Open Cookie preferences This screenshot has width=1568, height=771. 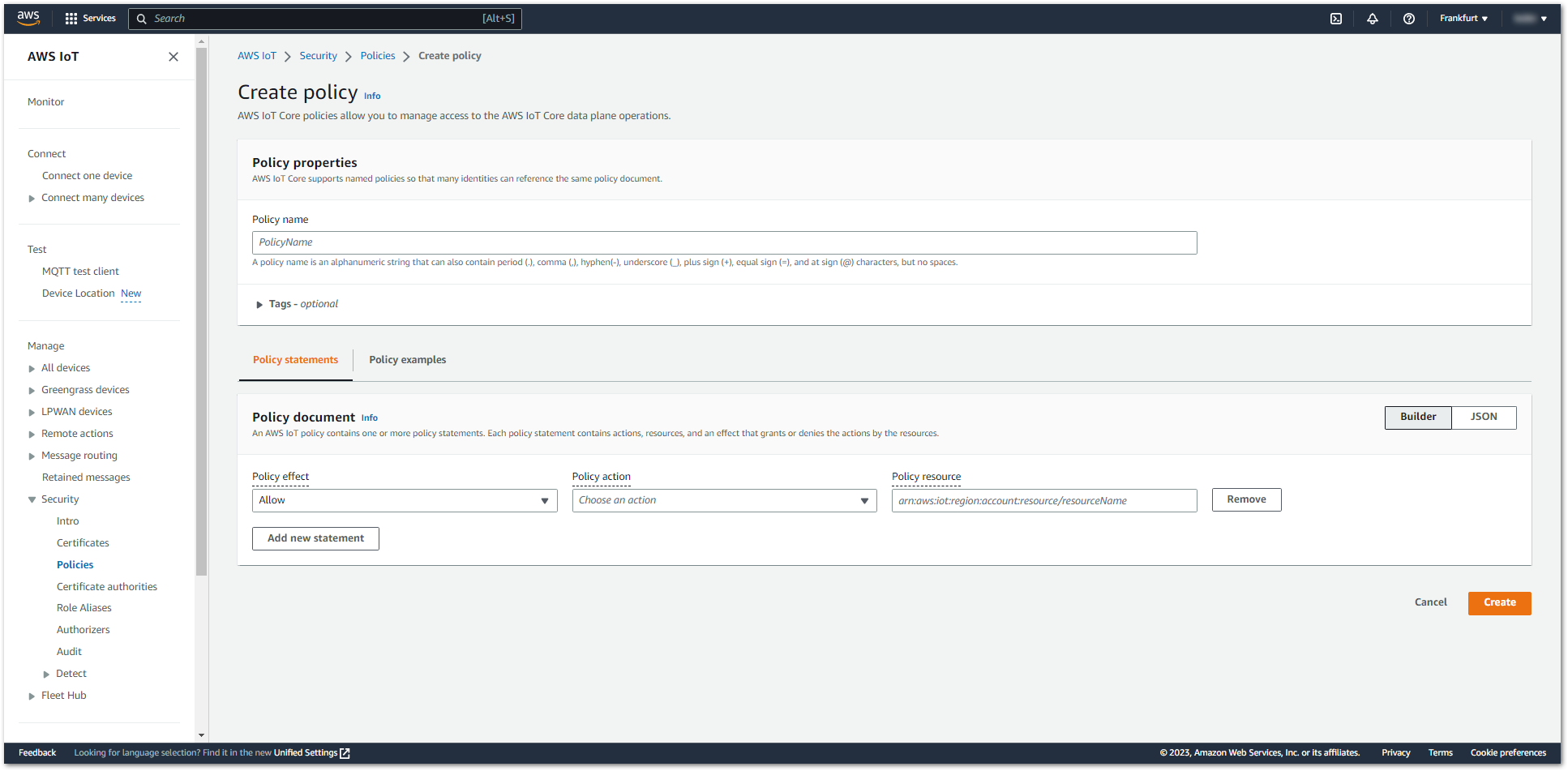(1508, 753)
